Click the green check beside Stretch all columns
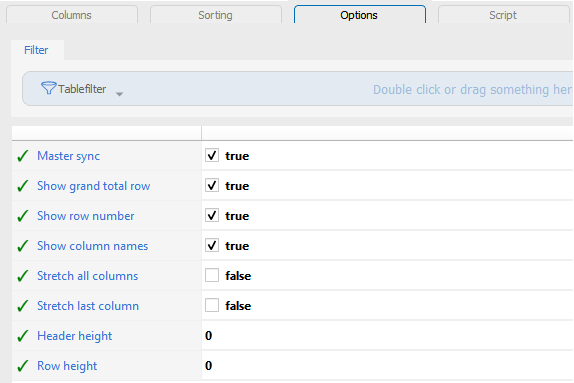The height and width of the screenshot is (383, 574). pyautogui.click(x=23, y=276)
